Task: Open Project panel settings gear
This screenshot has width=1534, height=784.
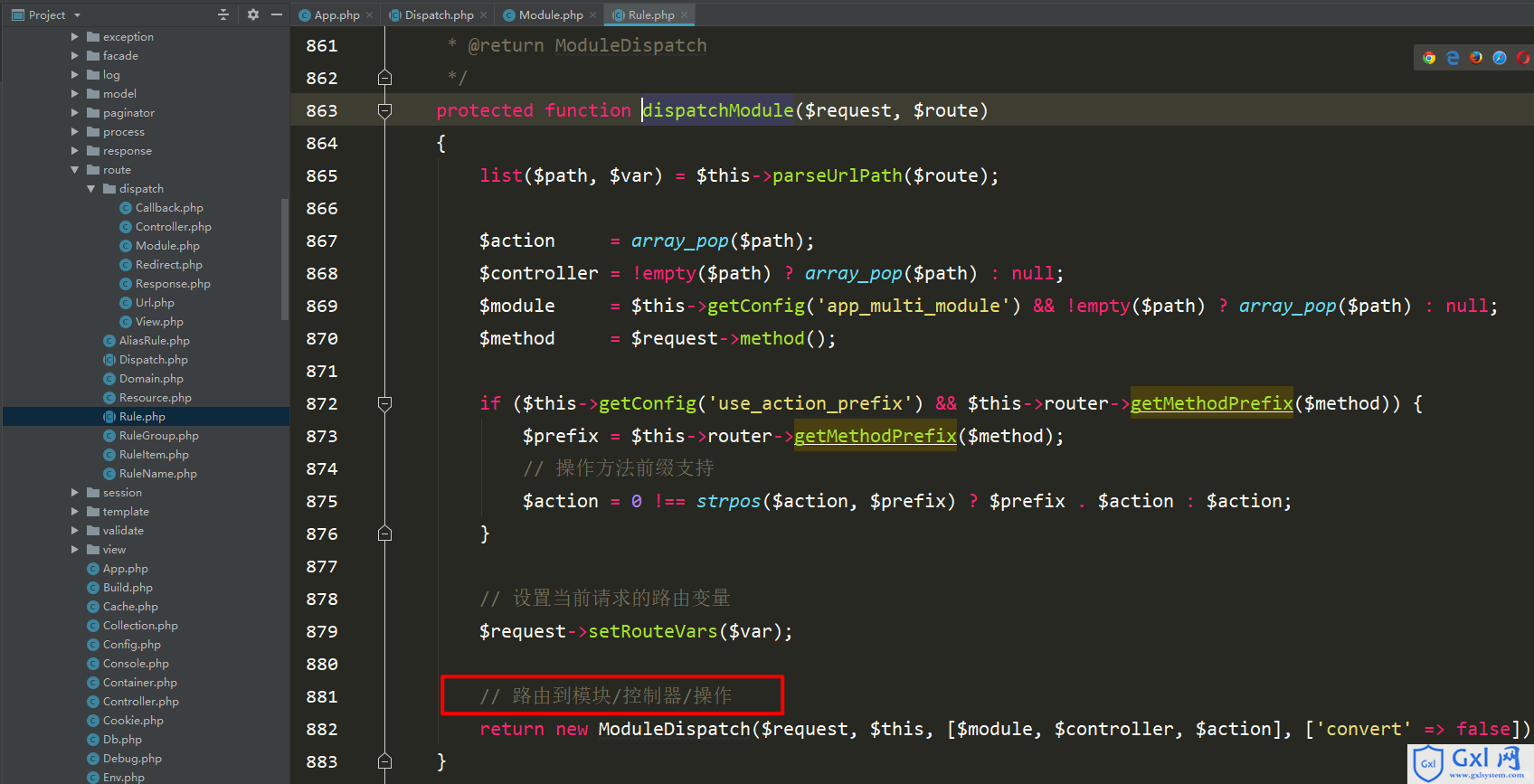Action: [252, 14]
